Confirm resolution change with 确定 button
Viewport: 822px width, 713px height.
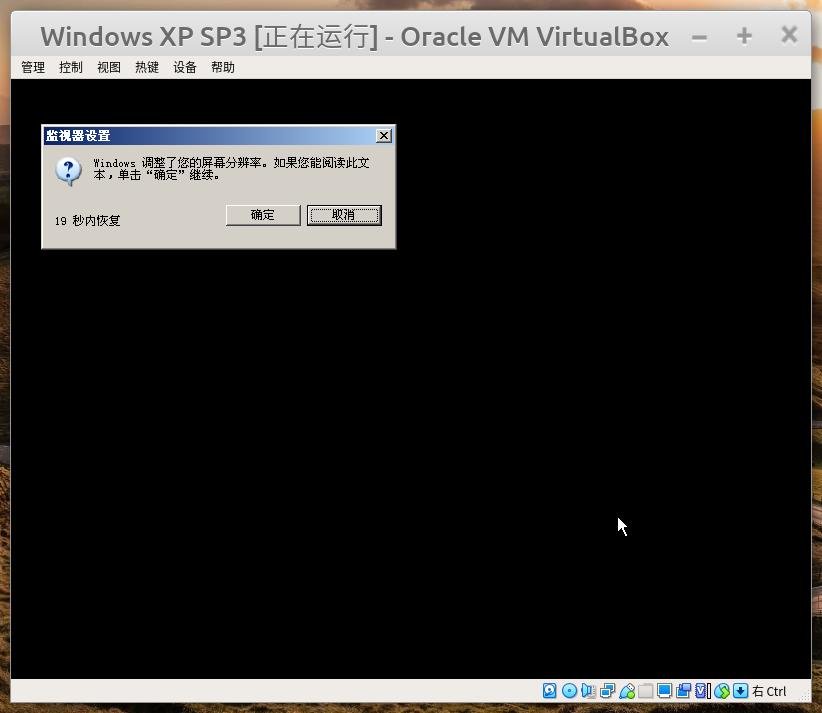tap(262, 215)
